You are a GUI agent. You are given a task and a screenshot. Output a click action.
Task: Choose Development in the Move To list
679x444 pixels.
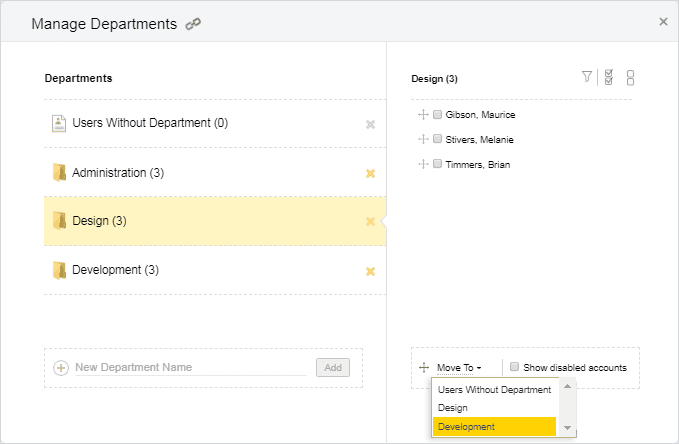[x=495, y=427]
